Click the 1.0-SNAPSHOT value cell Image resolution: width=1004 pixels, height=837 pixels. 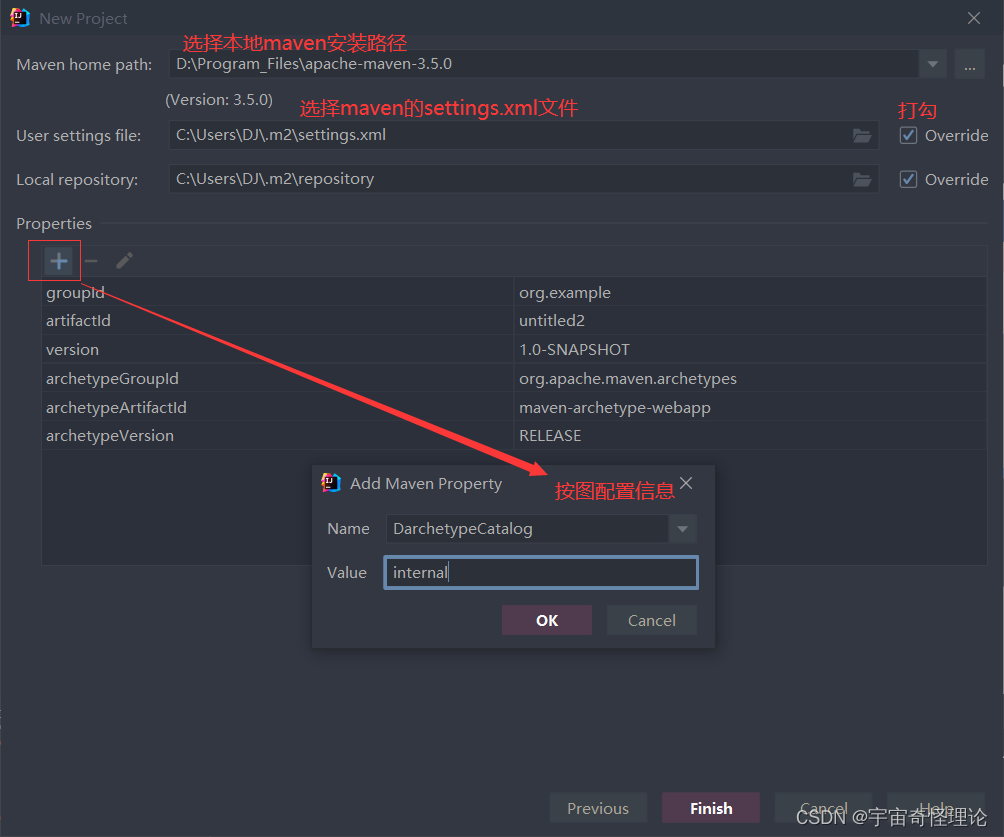(750, 350)
